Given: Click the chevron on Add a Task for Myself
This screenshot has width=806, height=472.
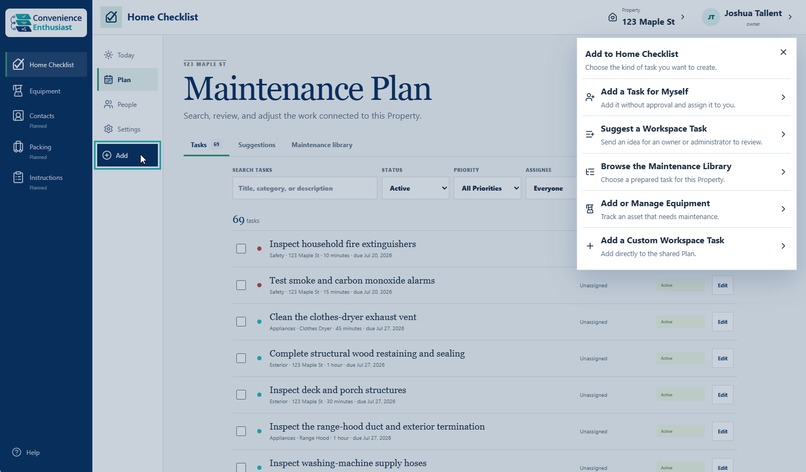Looking at the screenshot, I should pos(783,97).
